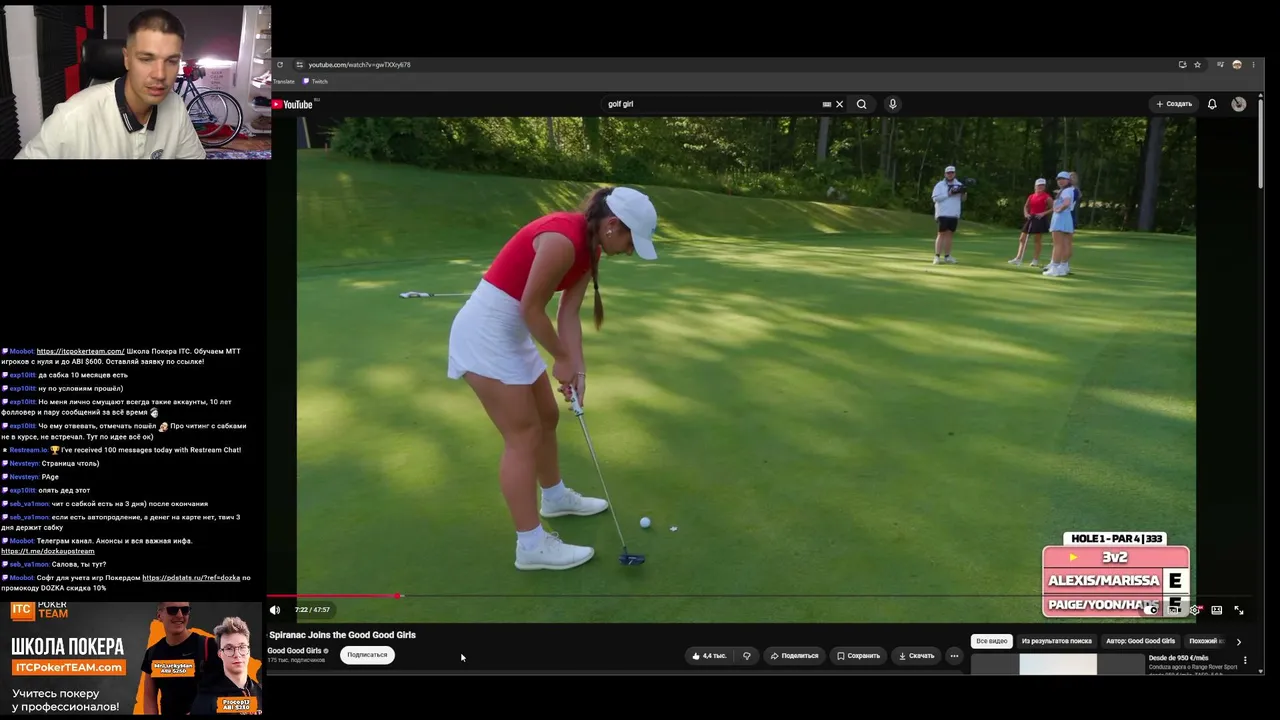Run search with the magnifier button
1280x720 pixels.
(861, 104)
